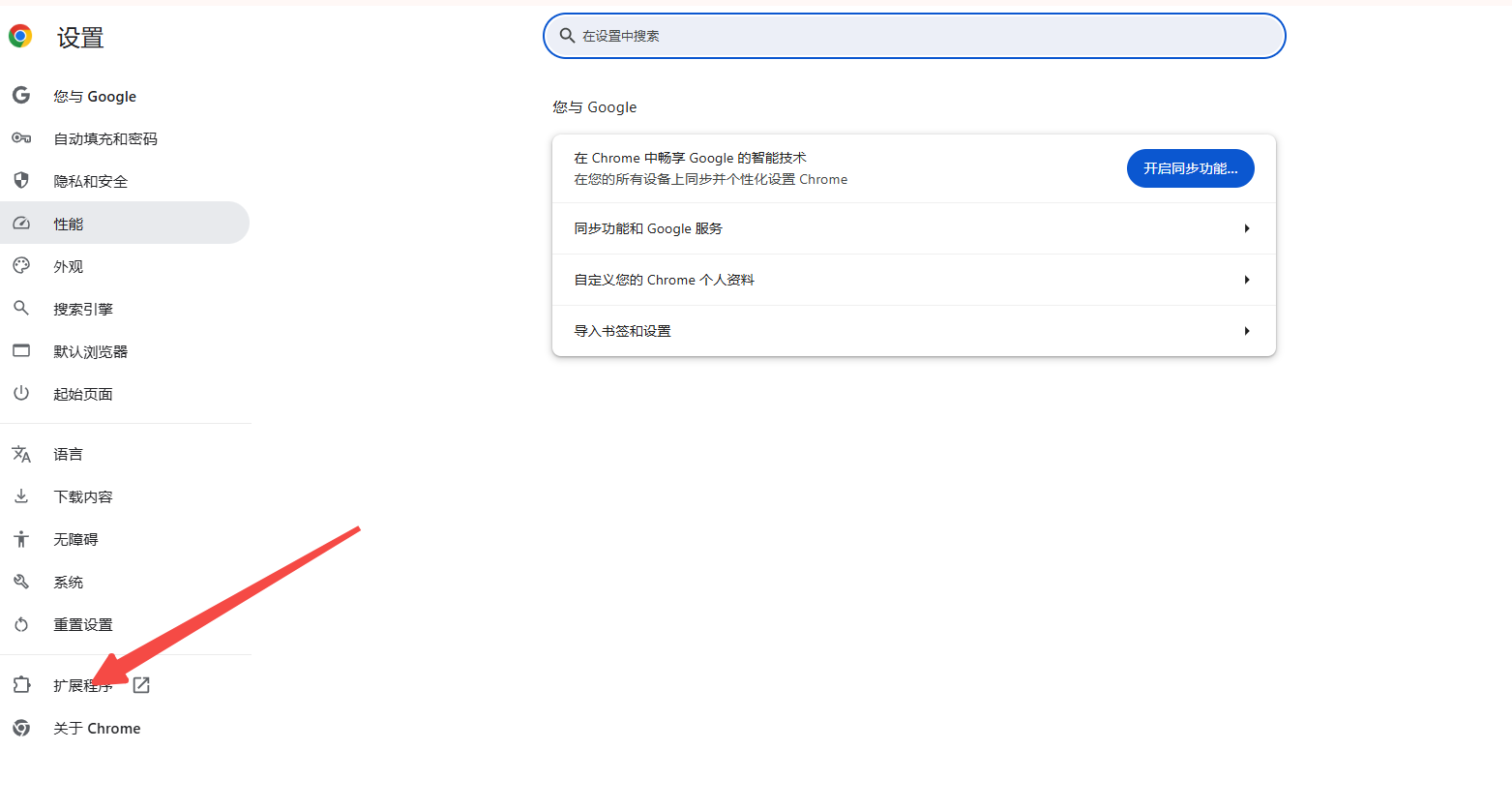The width and height of the screenshot is (1512, 810).
Task: Open the 自定义您的 Chrome 个人资料 row
Action: click(914, 280)
